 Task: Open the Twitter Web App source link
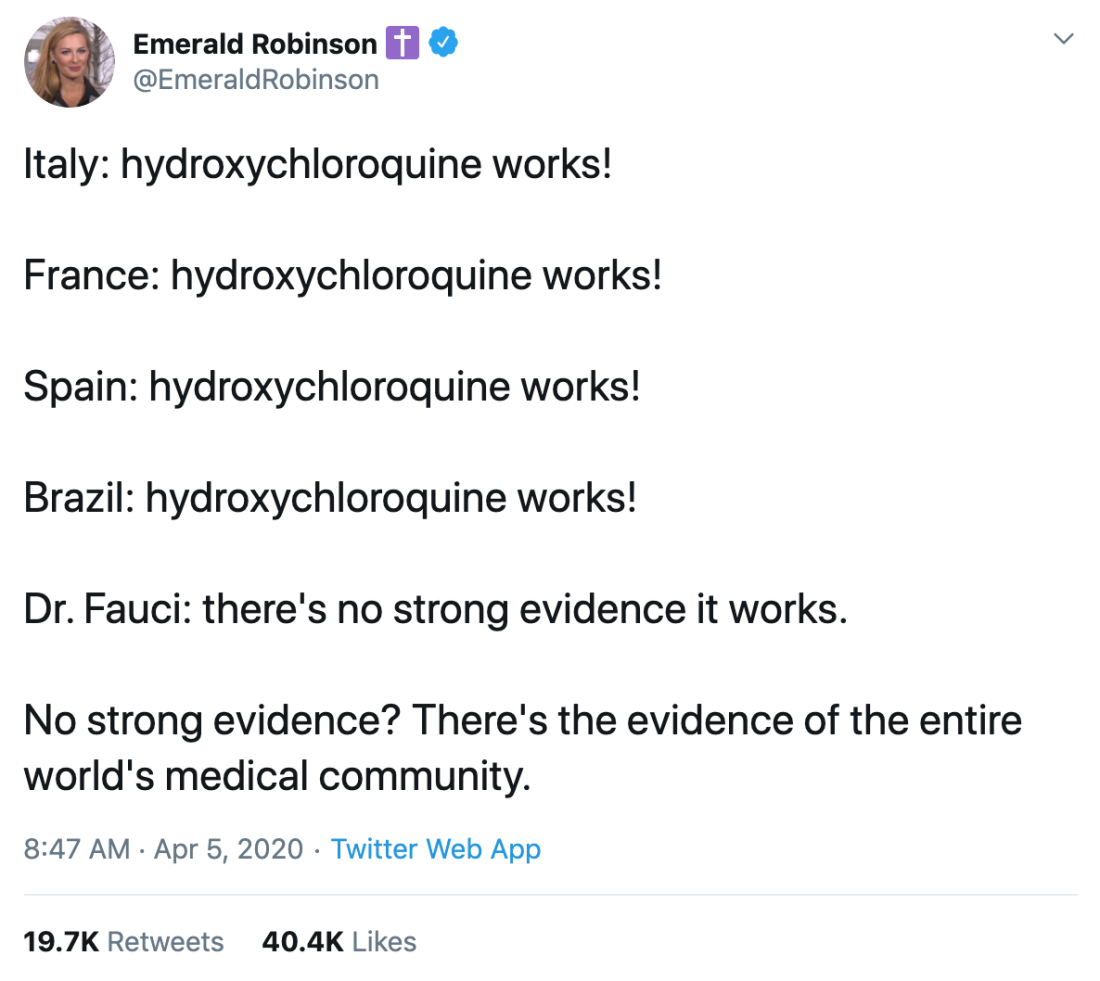point(436,849)
